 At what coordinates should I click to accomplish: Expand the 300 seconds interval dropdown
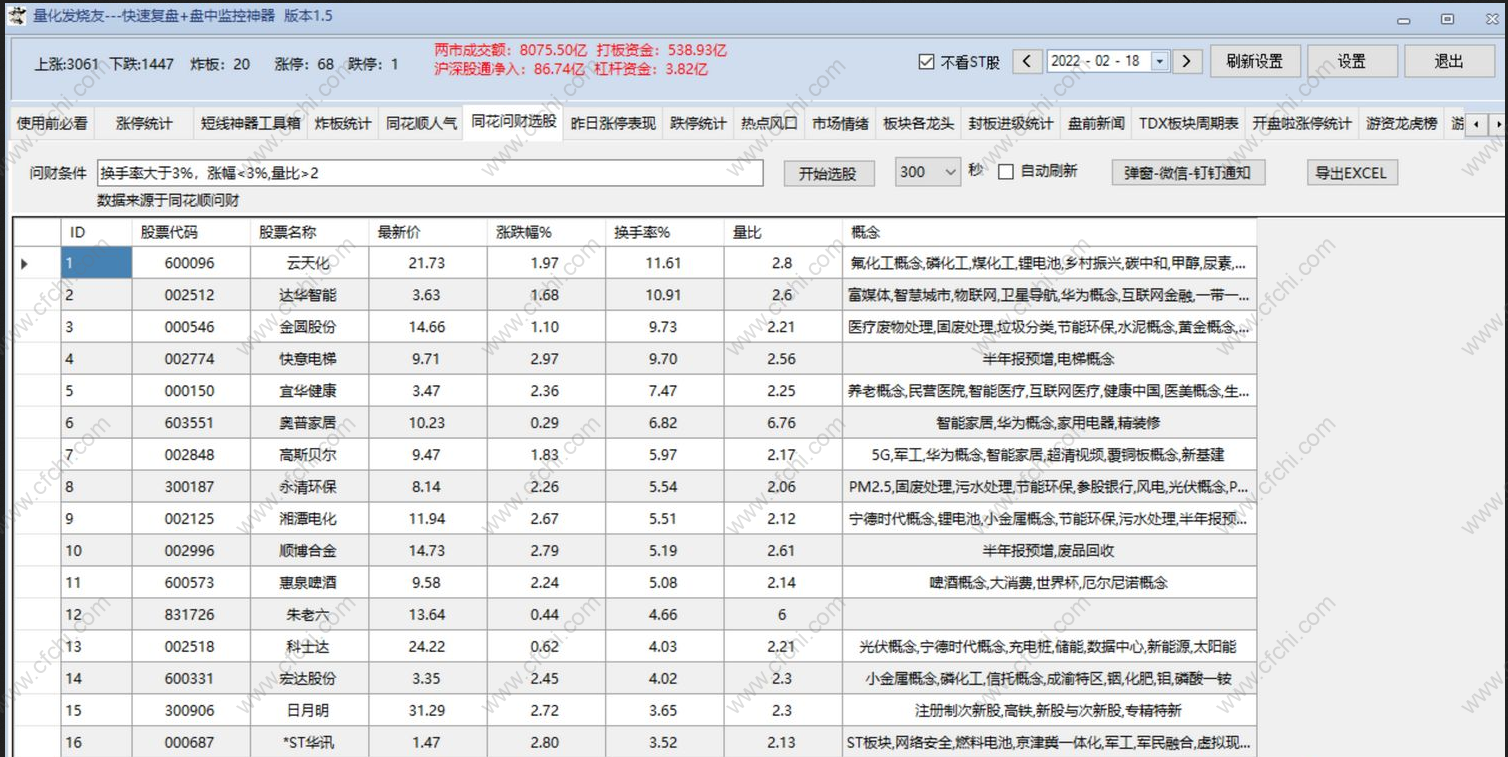click(950, 172)
